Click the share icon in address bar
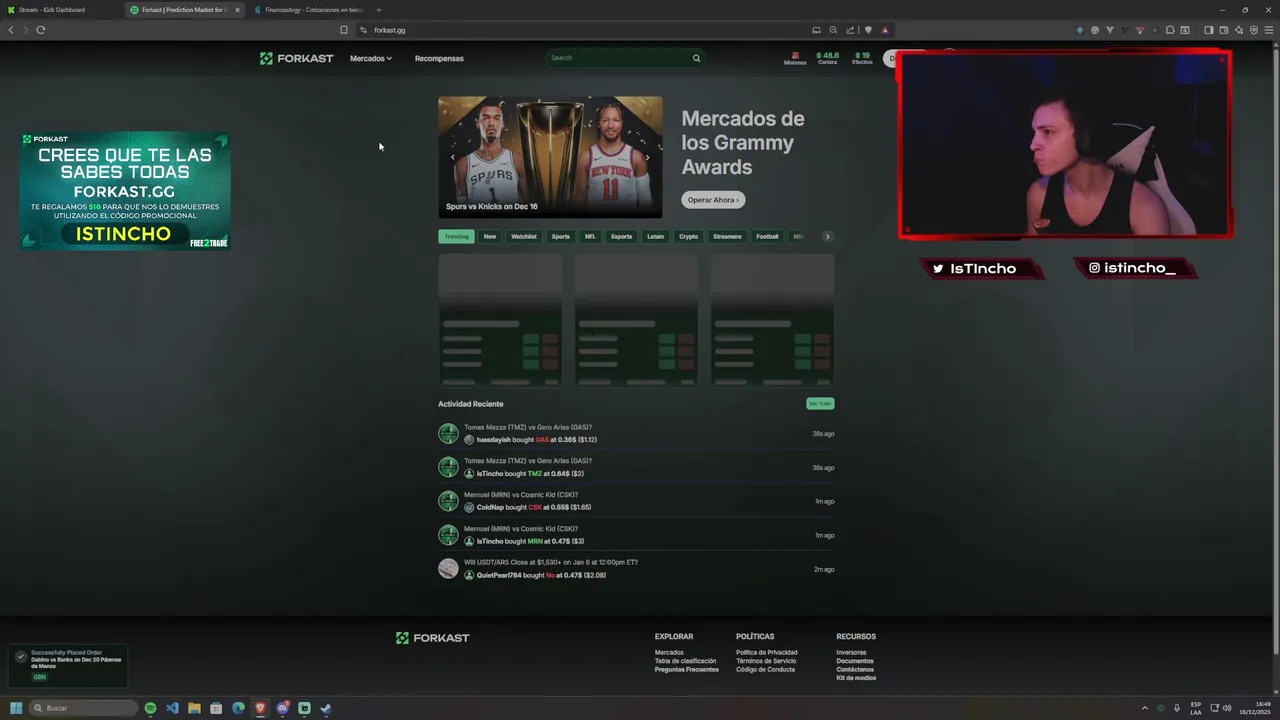1280x720 pixels. [850, 30]
